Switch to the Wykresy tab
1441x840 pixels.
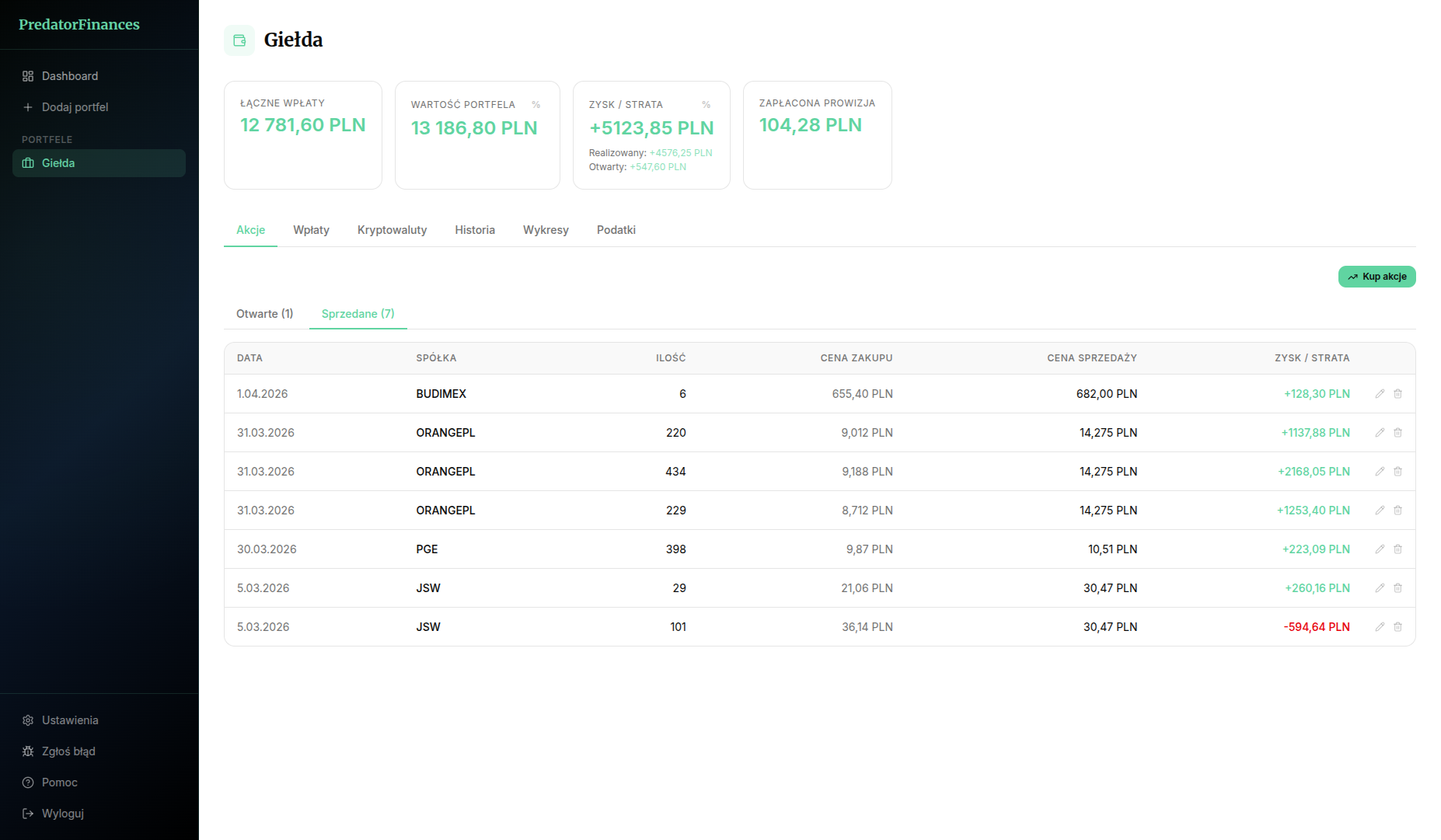tap(546, 230)
